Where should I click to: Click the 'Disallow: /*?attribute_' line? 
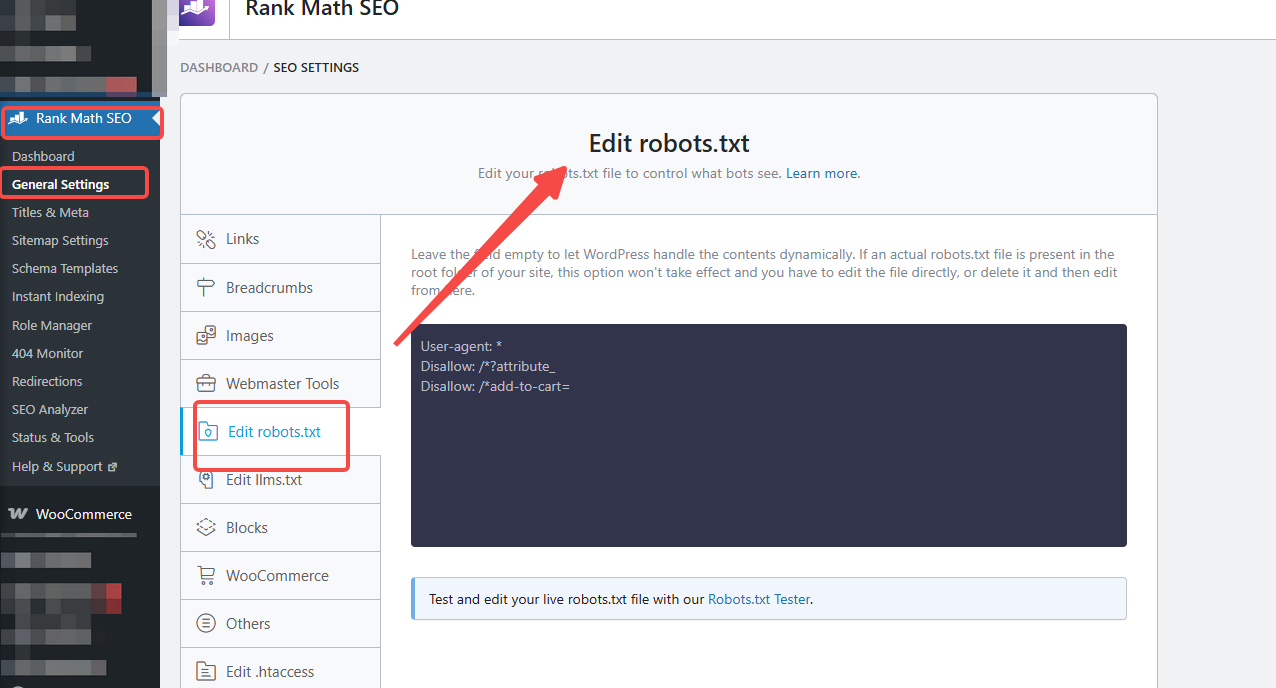click(488, 366)
